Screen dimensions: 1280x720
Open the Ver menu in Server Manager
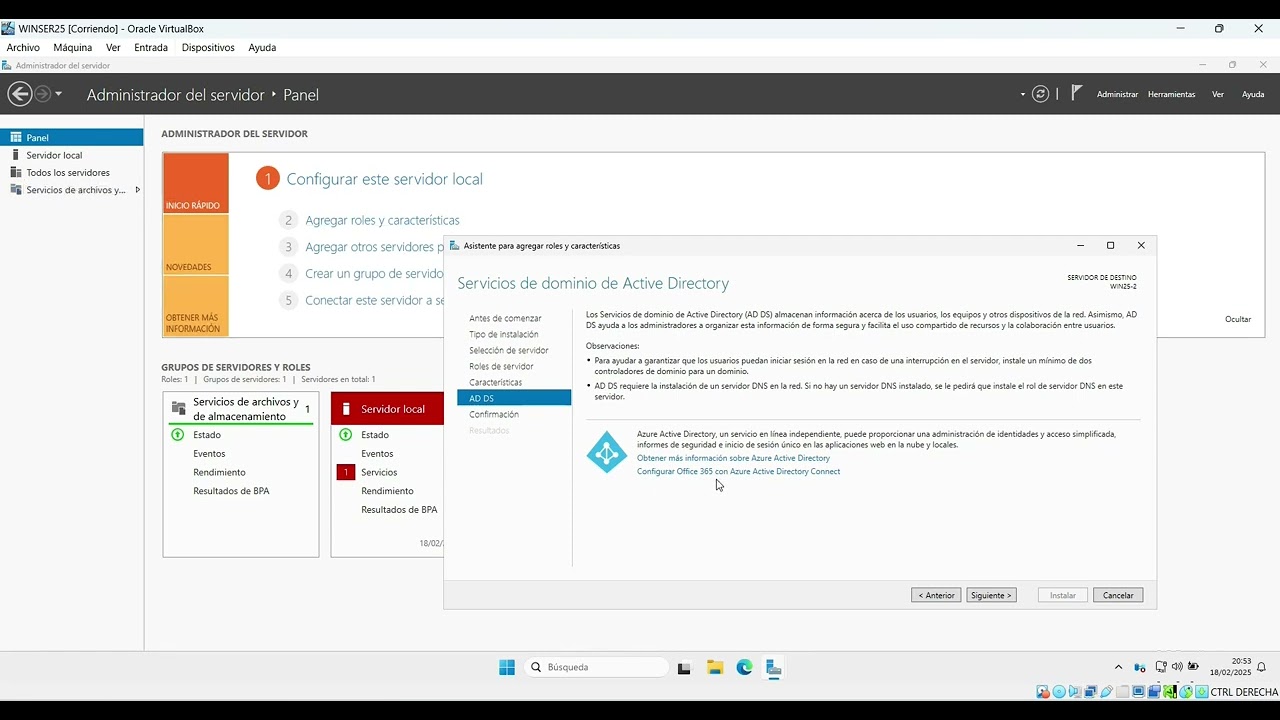pyautogui.click(x=1218, y=94)
